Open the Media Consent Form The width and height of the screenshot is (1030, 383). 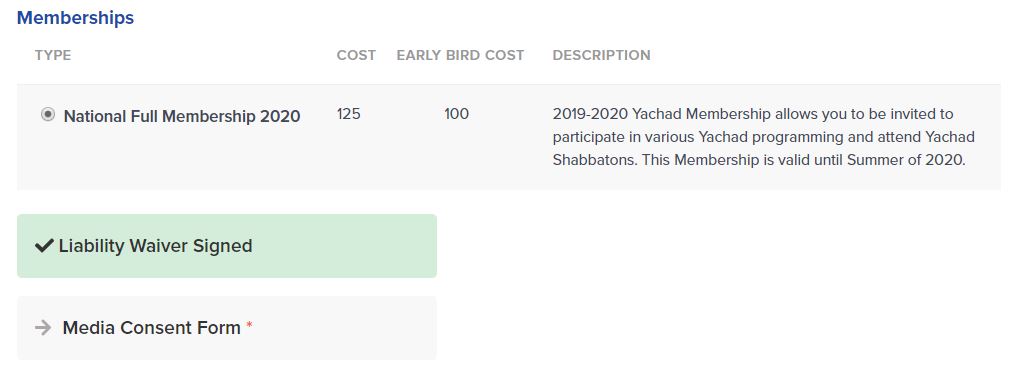click(227, 328)
